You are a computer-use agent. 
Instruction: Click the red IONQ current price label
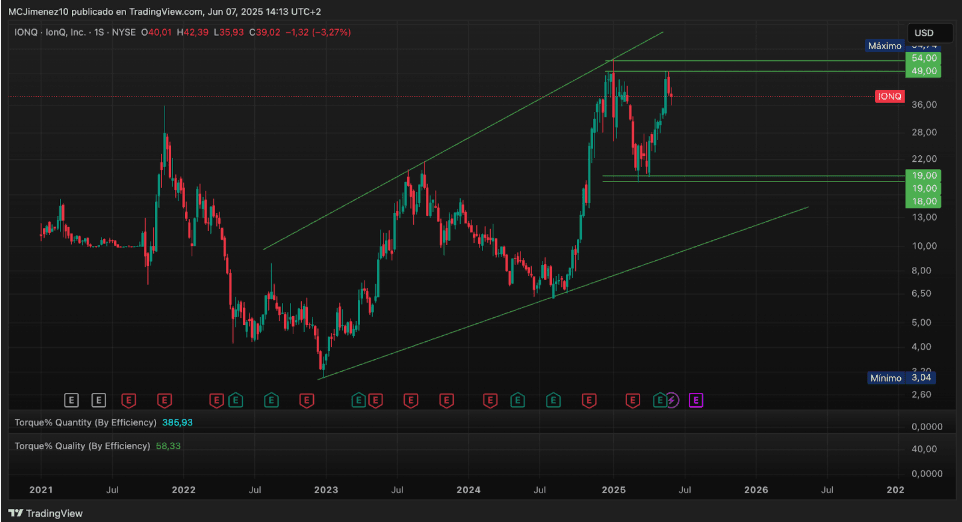coord(889,96)
